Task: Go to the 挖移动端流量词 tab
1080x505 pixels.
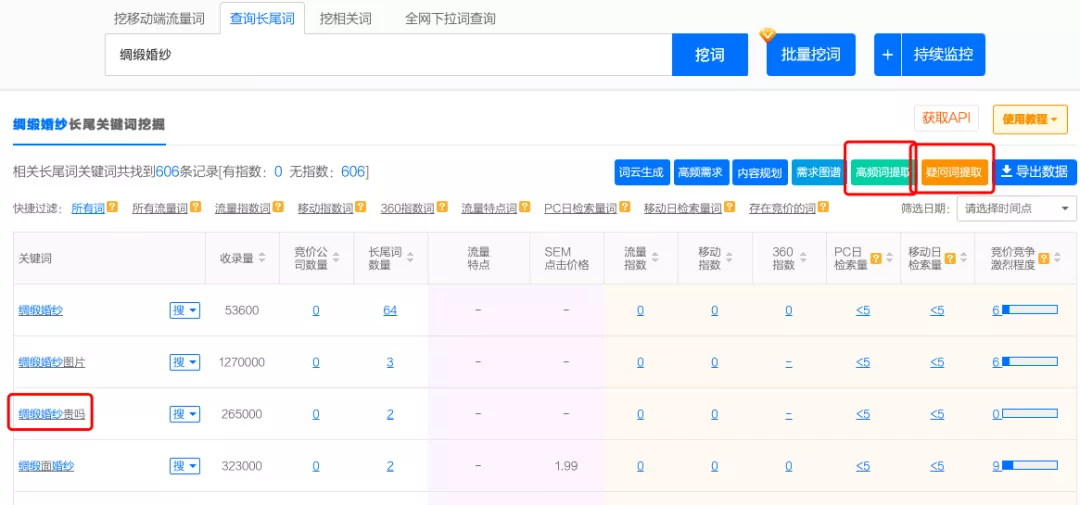Action: (161, 19)
